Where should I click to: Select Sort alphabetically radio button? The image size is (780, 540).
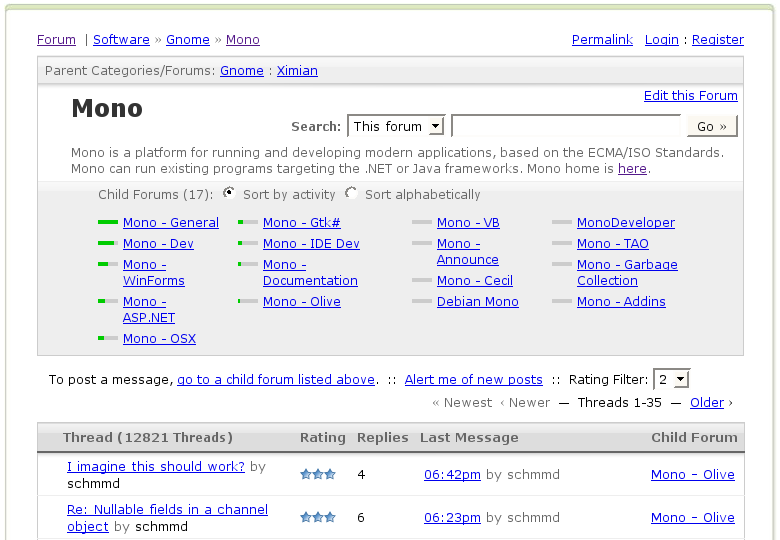pos(351,193)
